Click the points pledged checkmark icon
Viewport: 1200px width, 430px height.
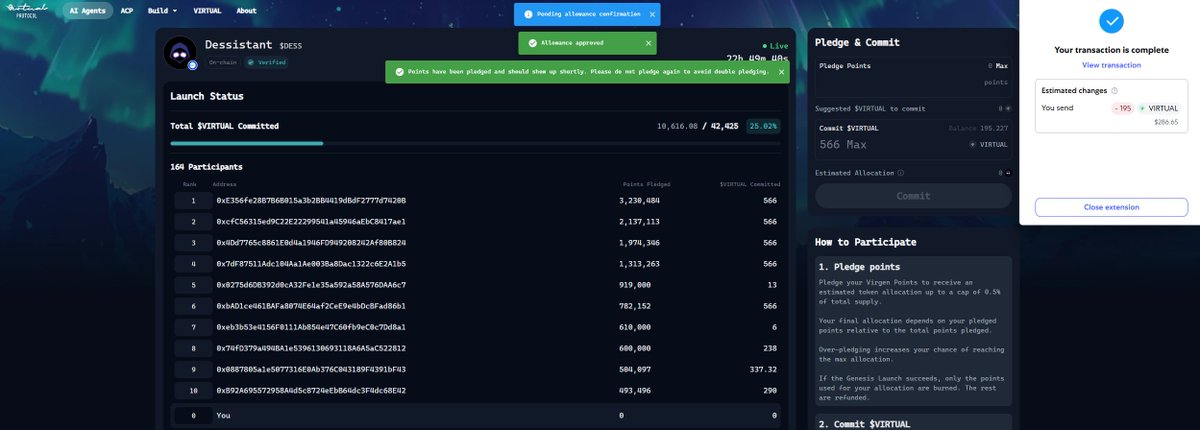point(399,72)
